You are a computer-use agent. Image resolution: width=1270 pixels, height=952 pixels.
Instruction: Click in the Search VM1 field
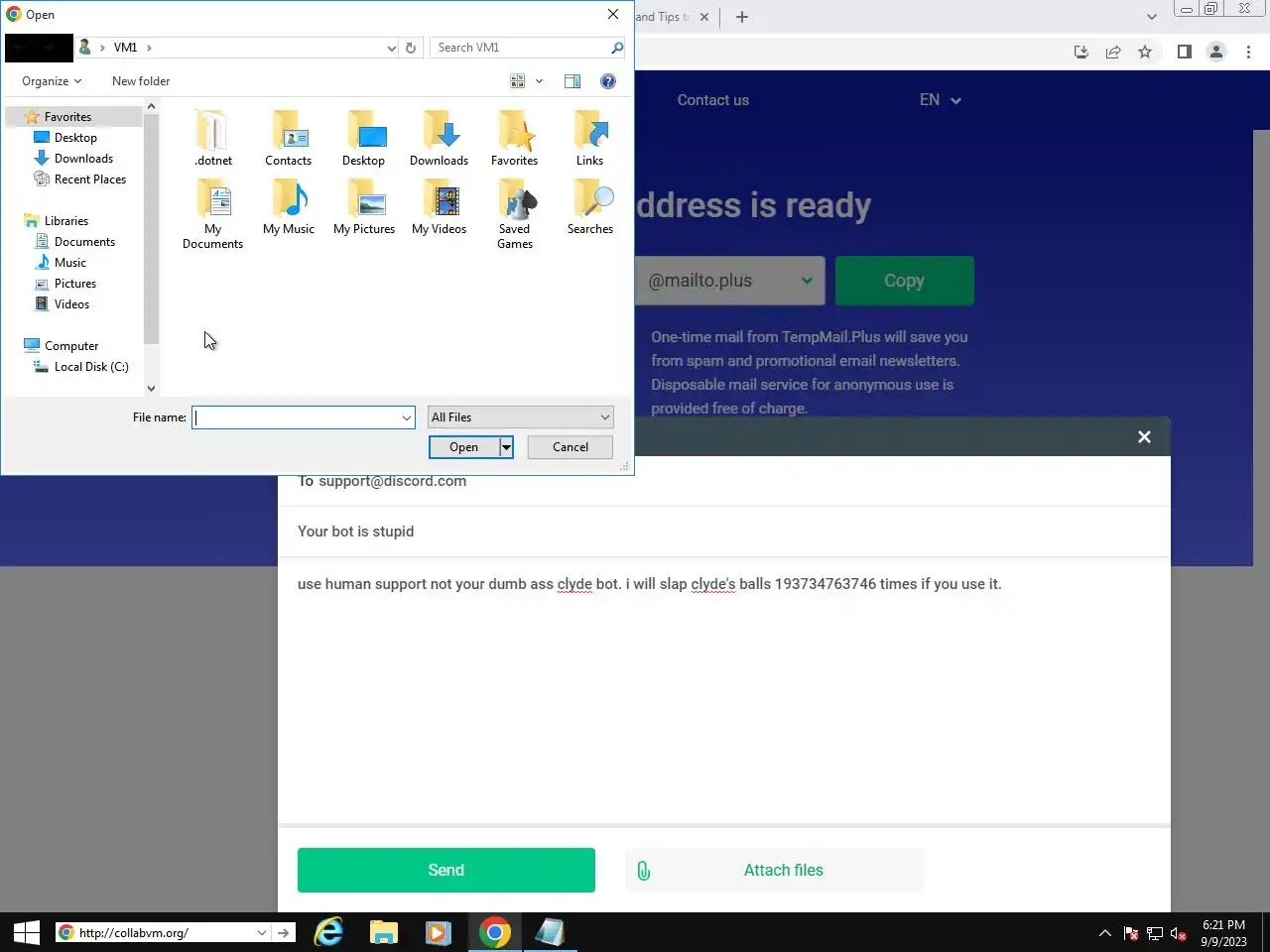(520, 48)
